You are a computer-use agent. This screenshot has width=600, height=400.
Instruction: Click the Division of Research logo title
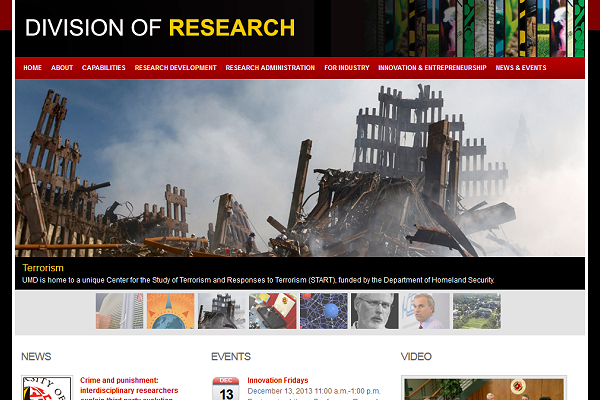point(160,28)
